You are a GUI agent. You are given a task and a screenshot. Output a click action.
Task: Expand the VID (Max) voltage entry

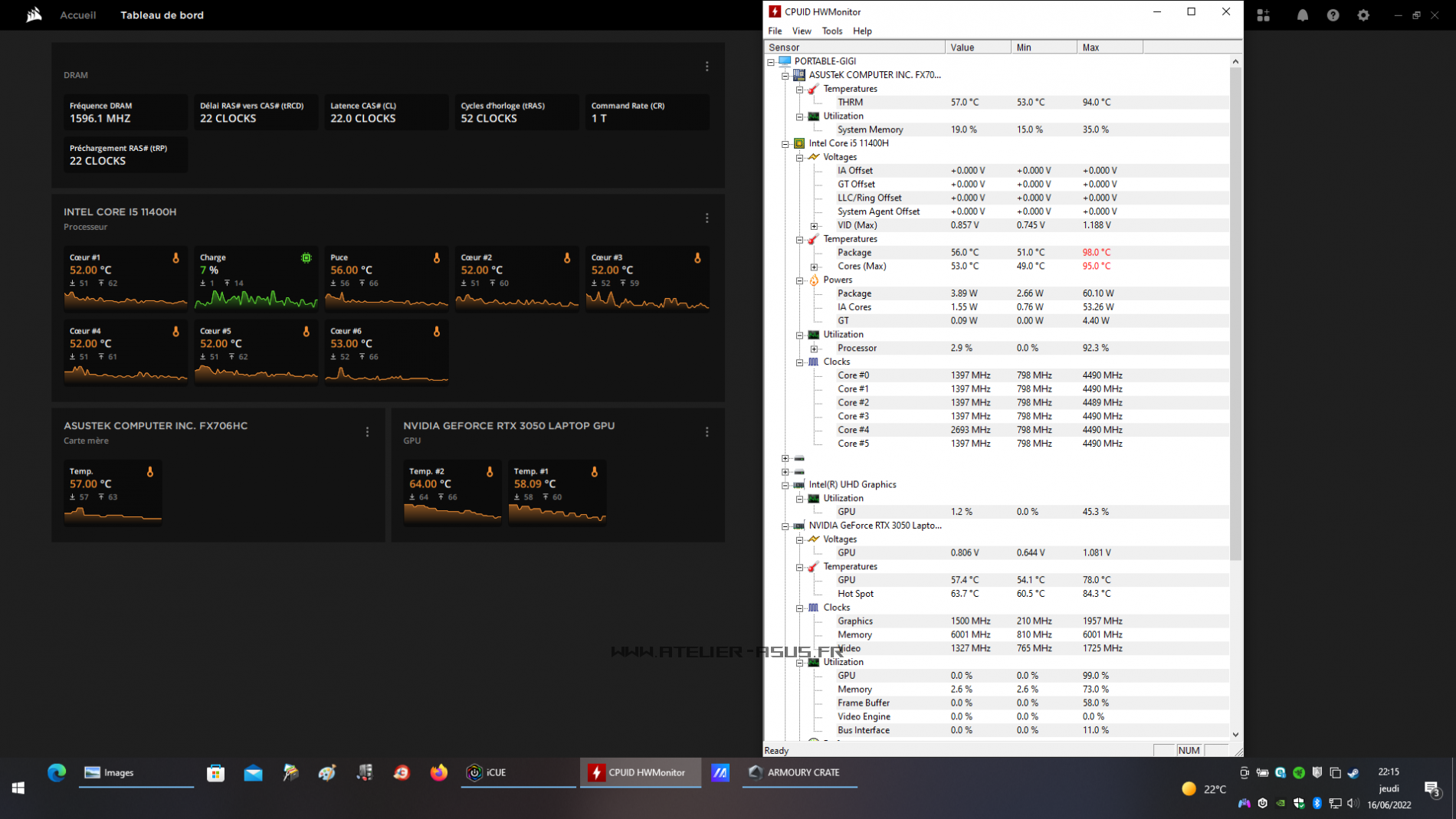pos(814,226)
